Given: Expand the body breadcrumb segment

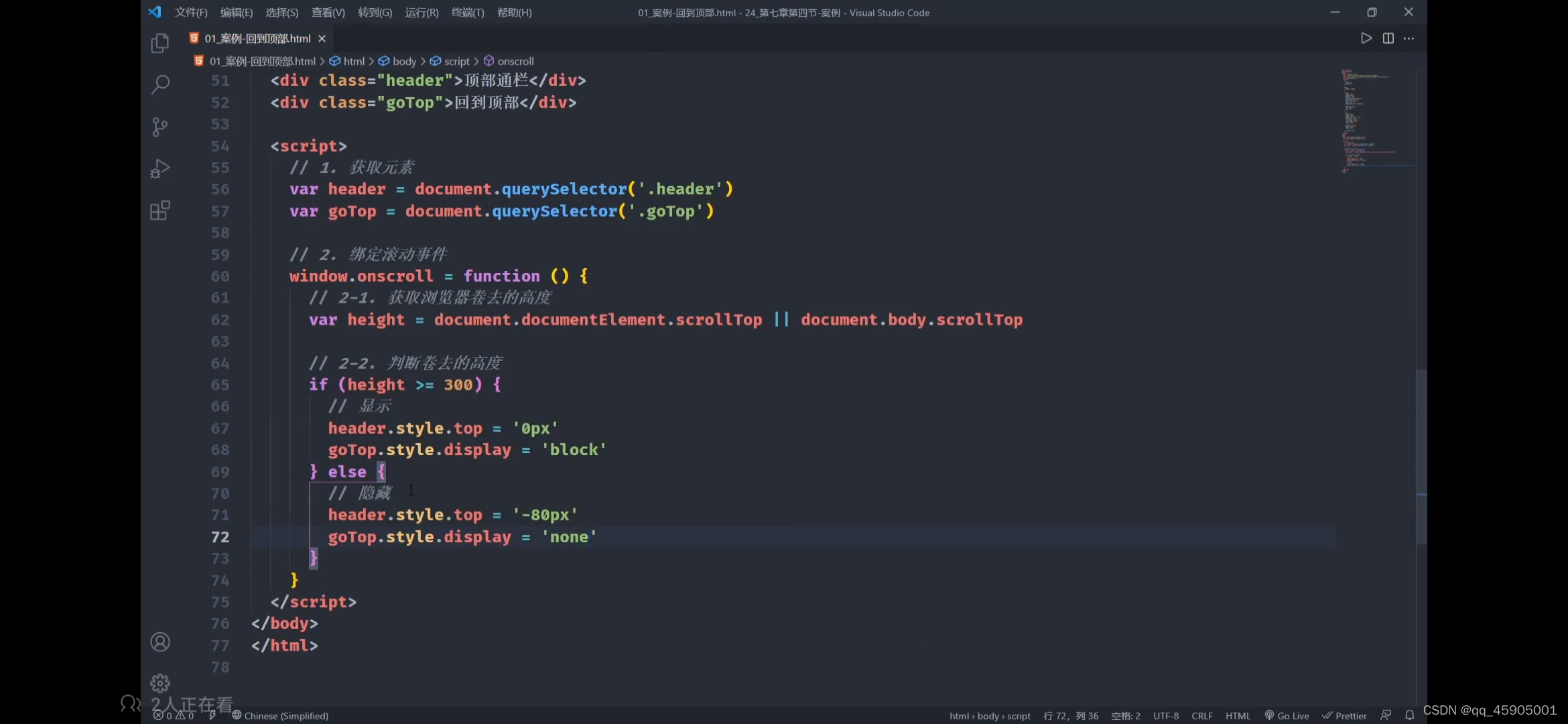Looking at the screenshot, I should pos(403,61).
